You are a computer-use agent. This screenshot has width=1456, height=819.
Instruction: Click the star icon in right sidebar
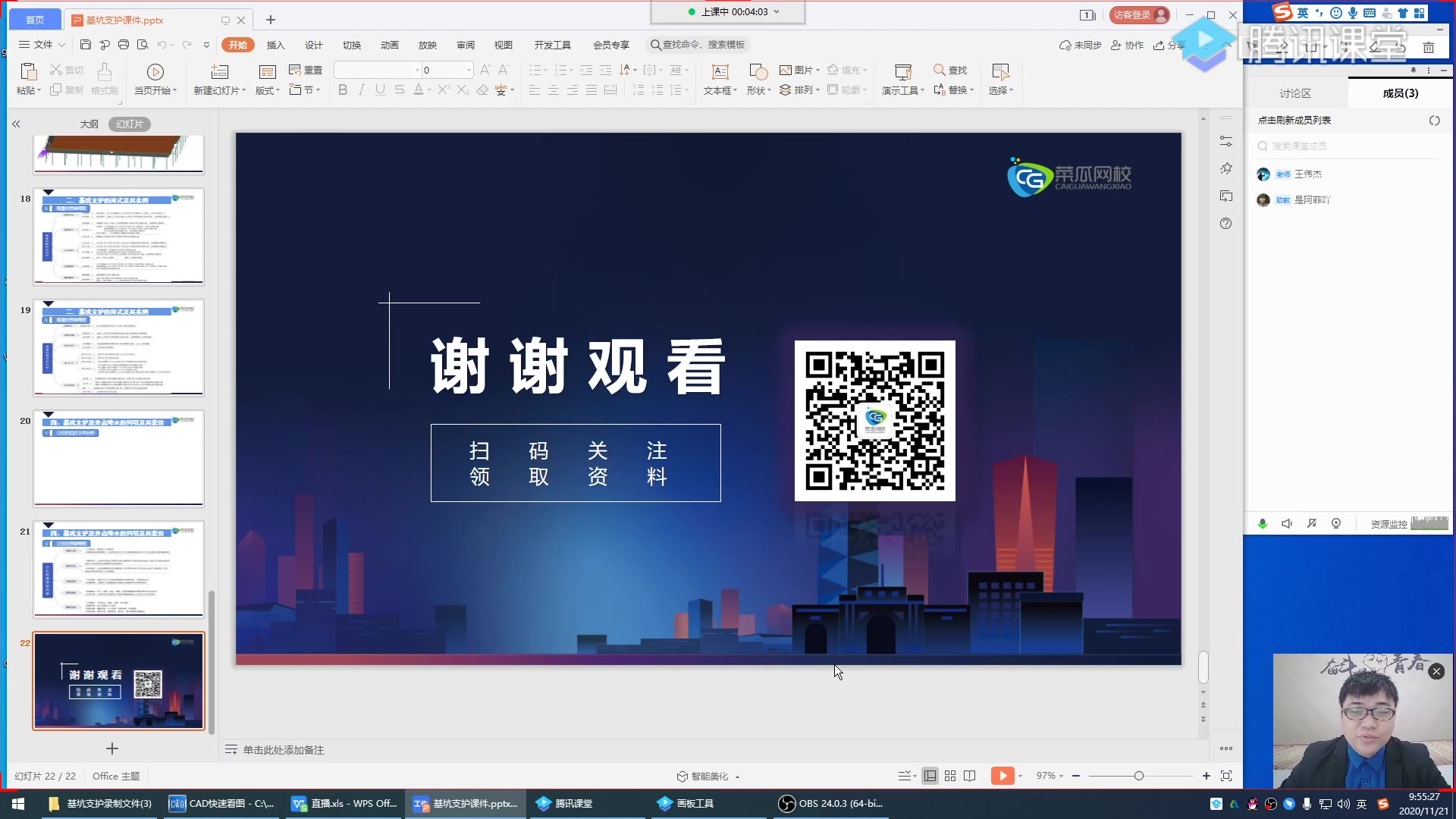[x=1226, y=168]
